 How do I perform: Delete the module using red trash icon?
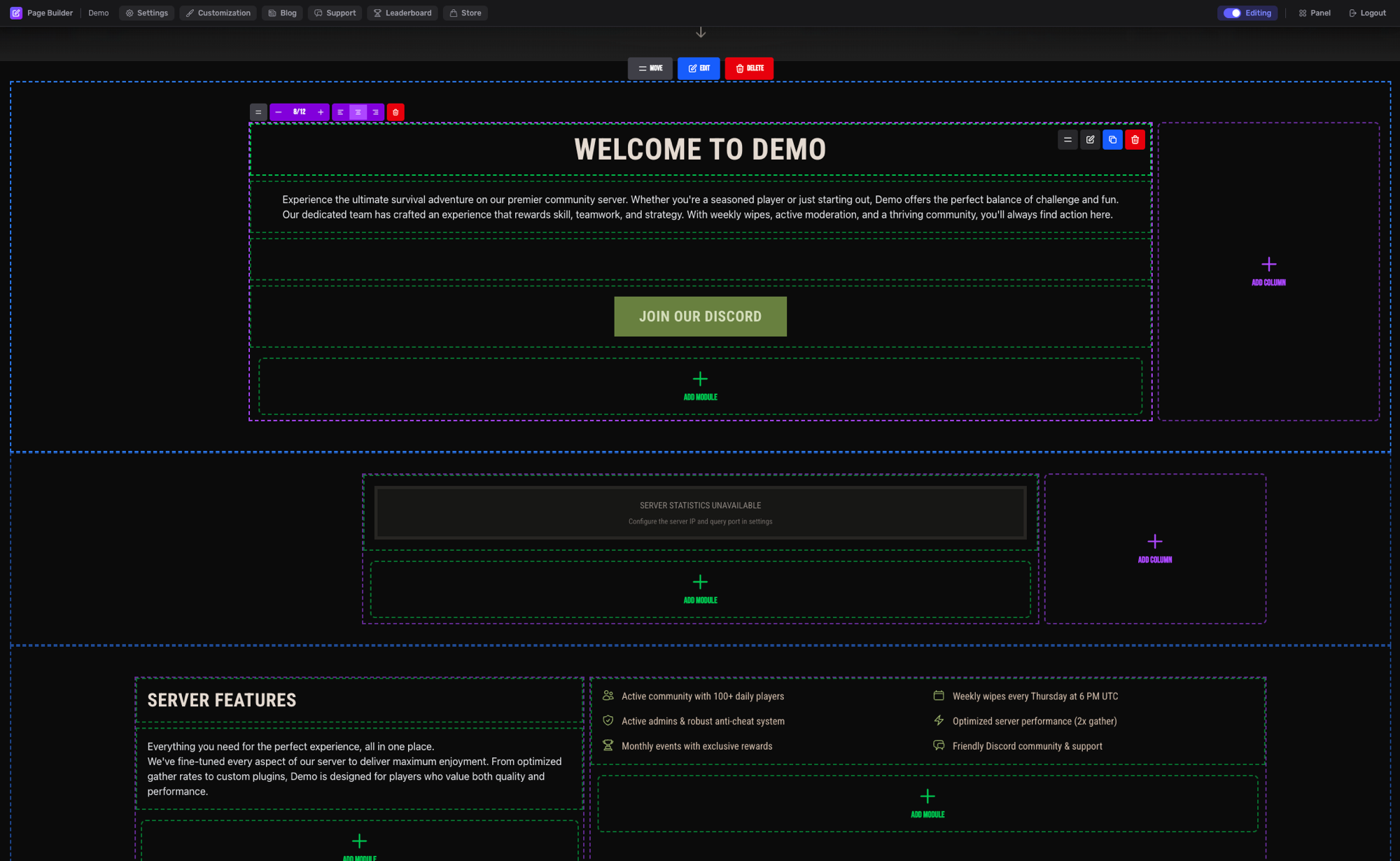pyautogui.click(x=1135, y=139)
